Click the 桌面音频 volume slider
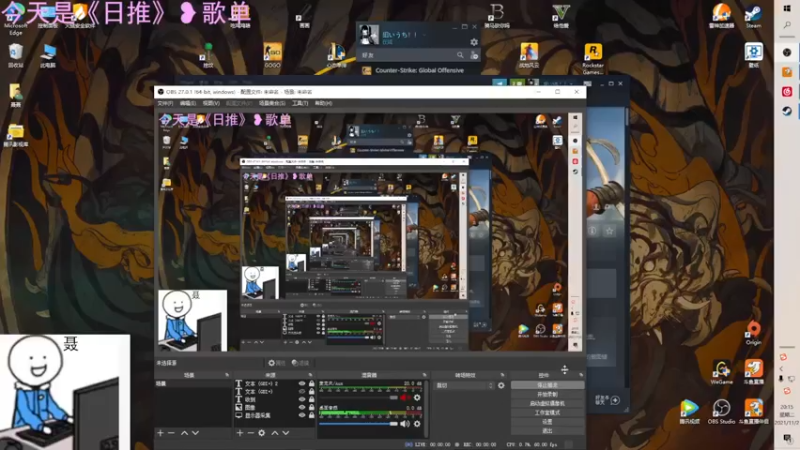The height and width of the screenshot is (450, 800). point(358,423)
